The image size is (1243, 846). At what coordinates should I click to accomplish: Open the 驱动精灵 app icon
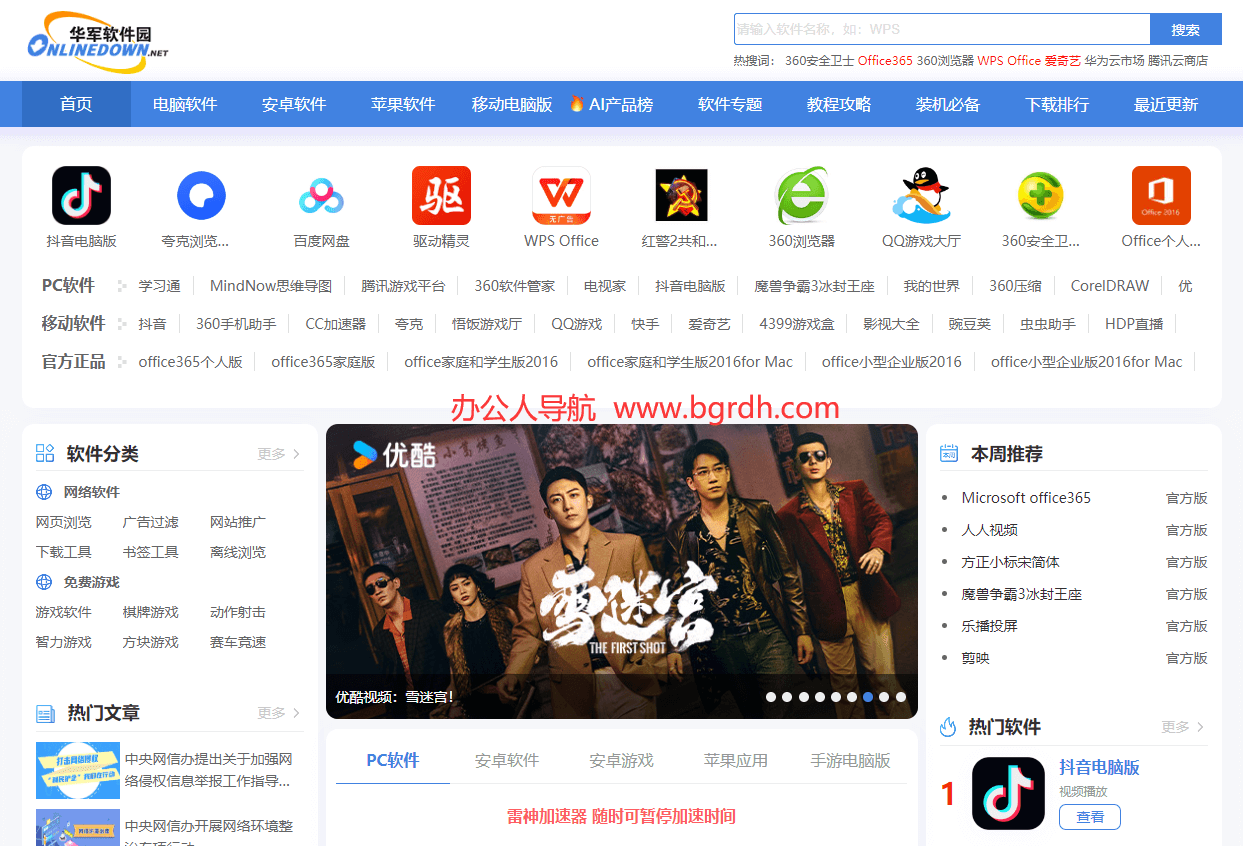441,195
